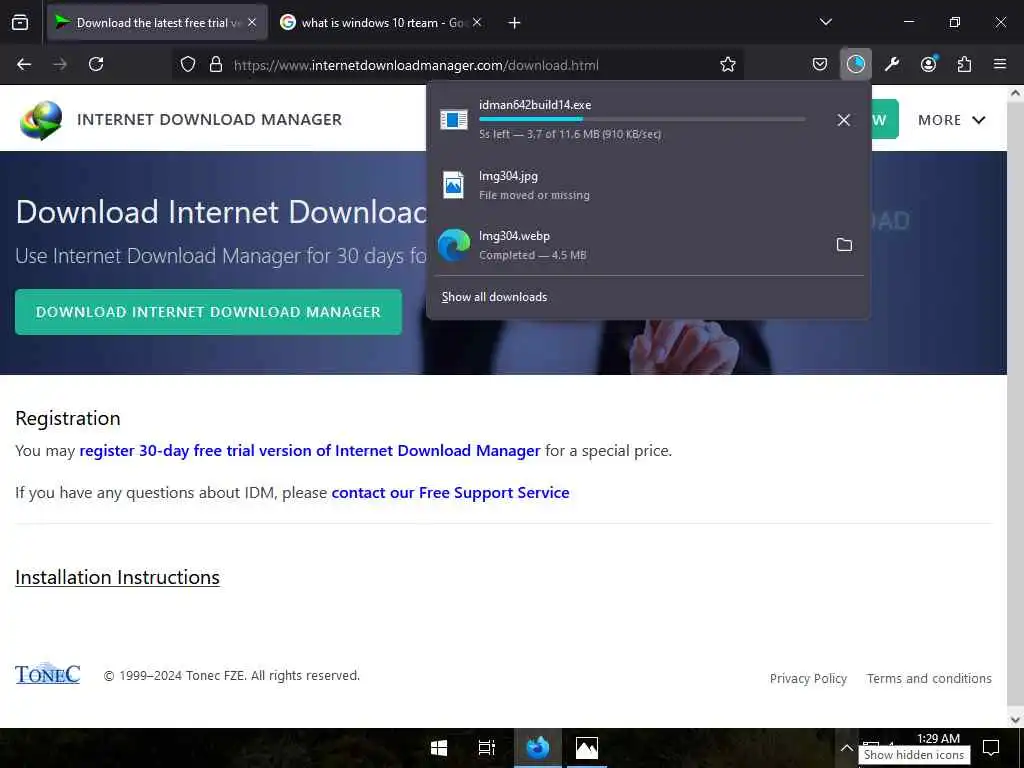
Task: Click the Photos app taskbar icon
Action: click(586, 748)
